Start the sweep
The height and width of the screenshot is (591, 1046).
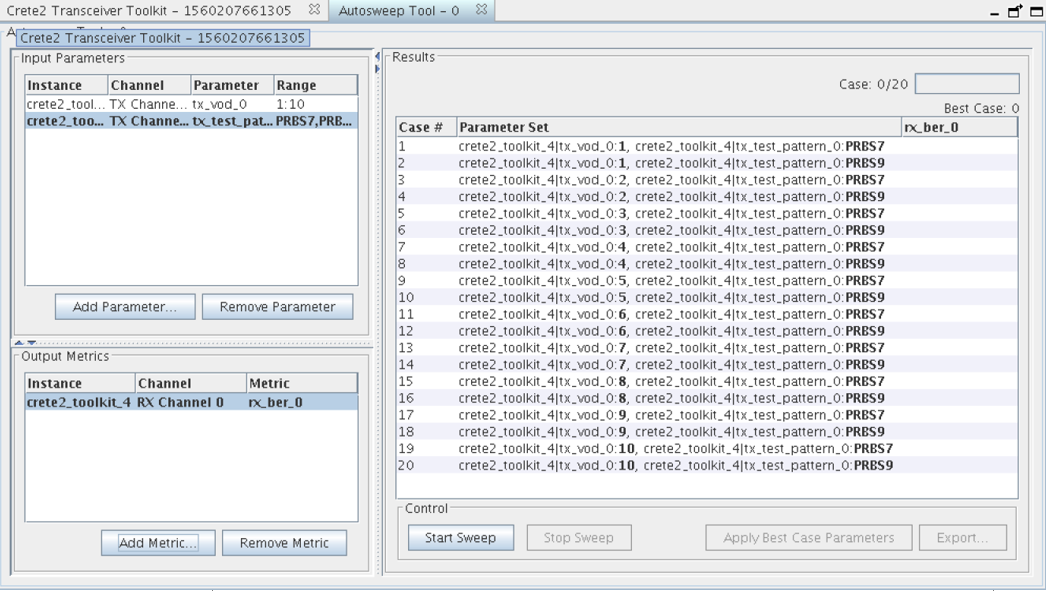coord(460,538)
